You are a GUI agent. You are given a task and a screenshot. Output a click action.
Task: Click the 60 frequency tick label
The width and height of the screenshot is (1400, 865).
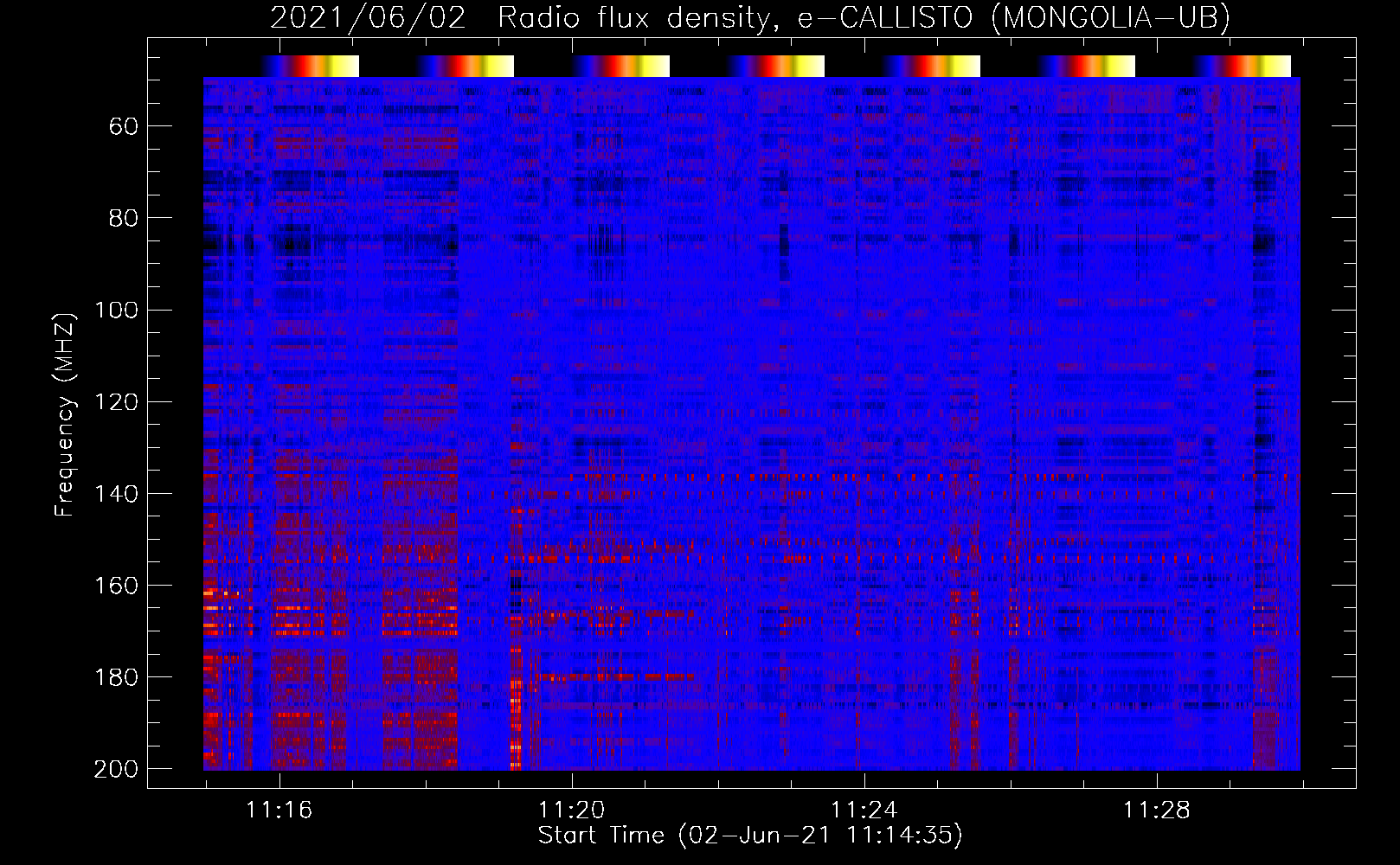coord(124,126)
